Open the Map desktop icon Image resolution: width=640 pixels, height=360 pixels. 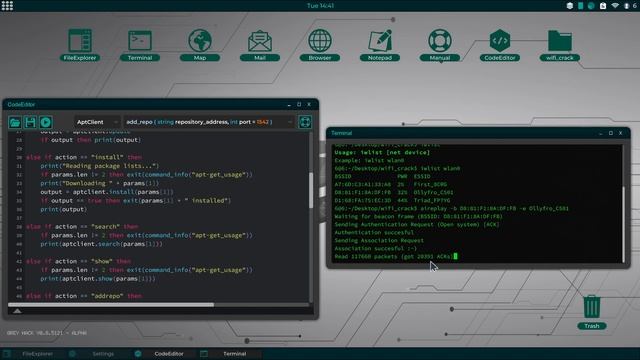[x=200, y=45]
